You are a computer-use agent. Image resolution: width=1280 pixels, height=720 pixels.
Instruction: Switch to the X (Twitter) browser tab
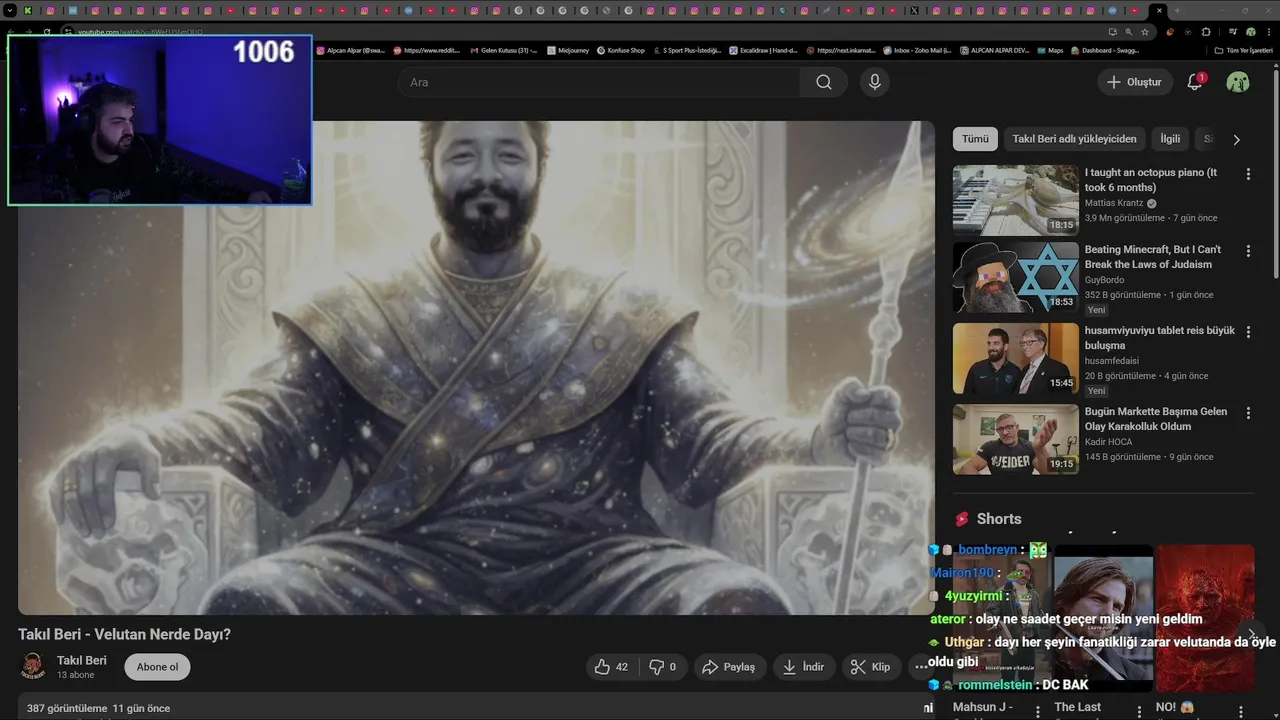(x=913, y=11)
